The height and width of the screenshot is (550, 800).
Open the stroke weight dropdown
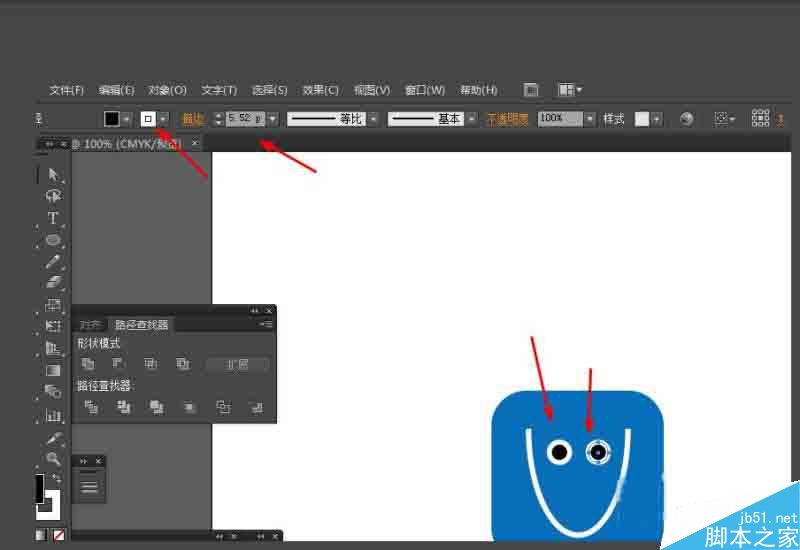coord(273,119)
